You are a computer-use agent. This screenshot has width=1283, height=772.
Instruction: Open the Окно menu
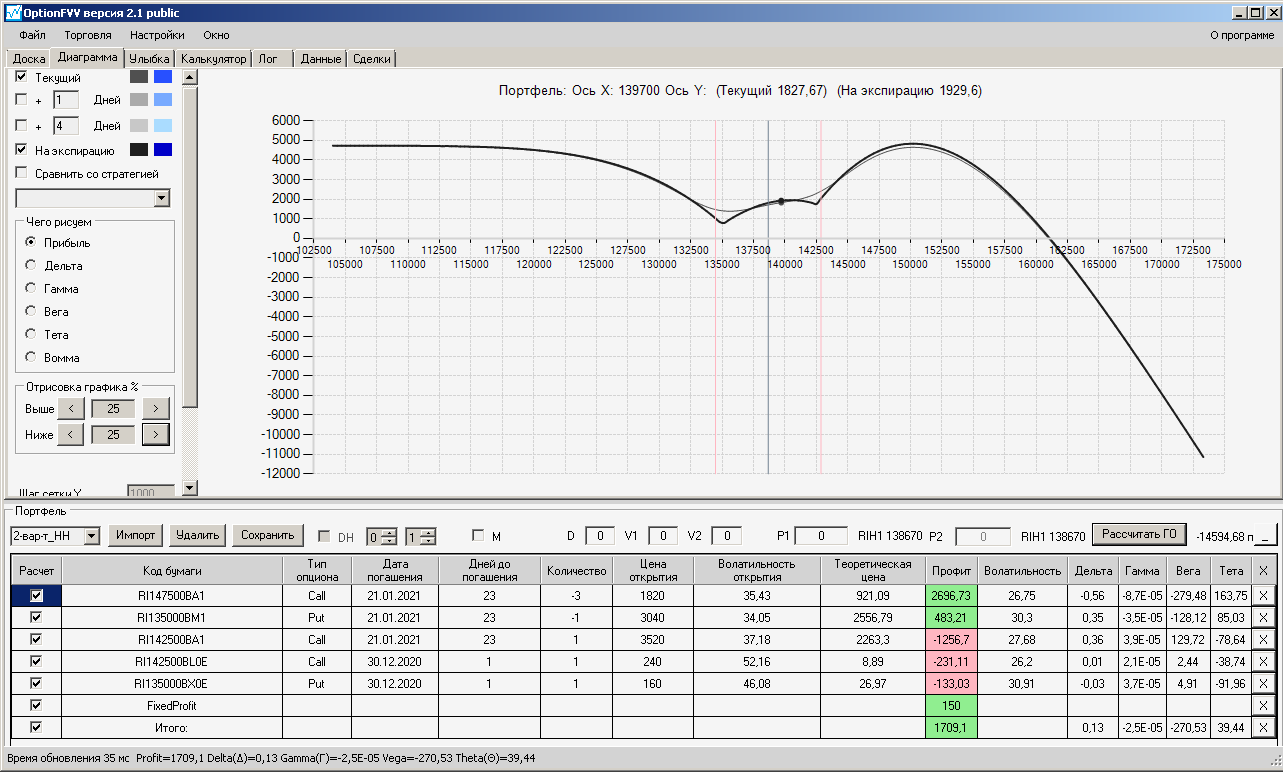coord(216,35)
